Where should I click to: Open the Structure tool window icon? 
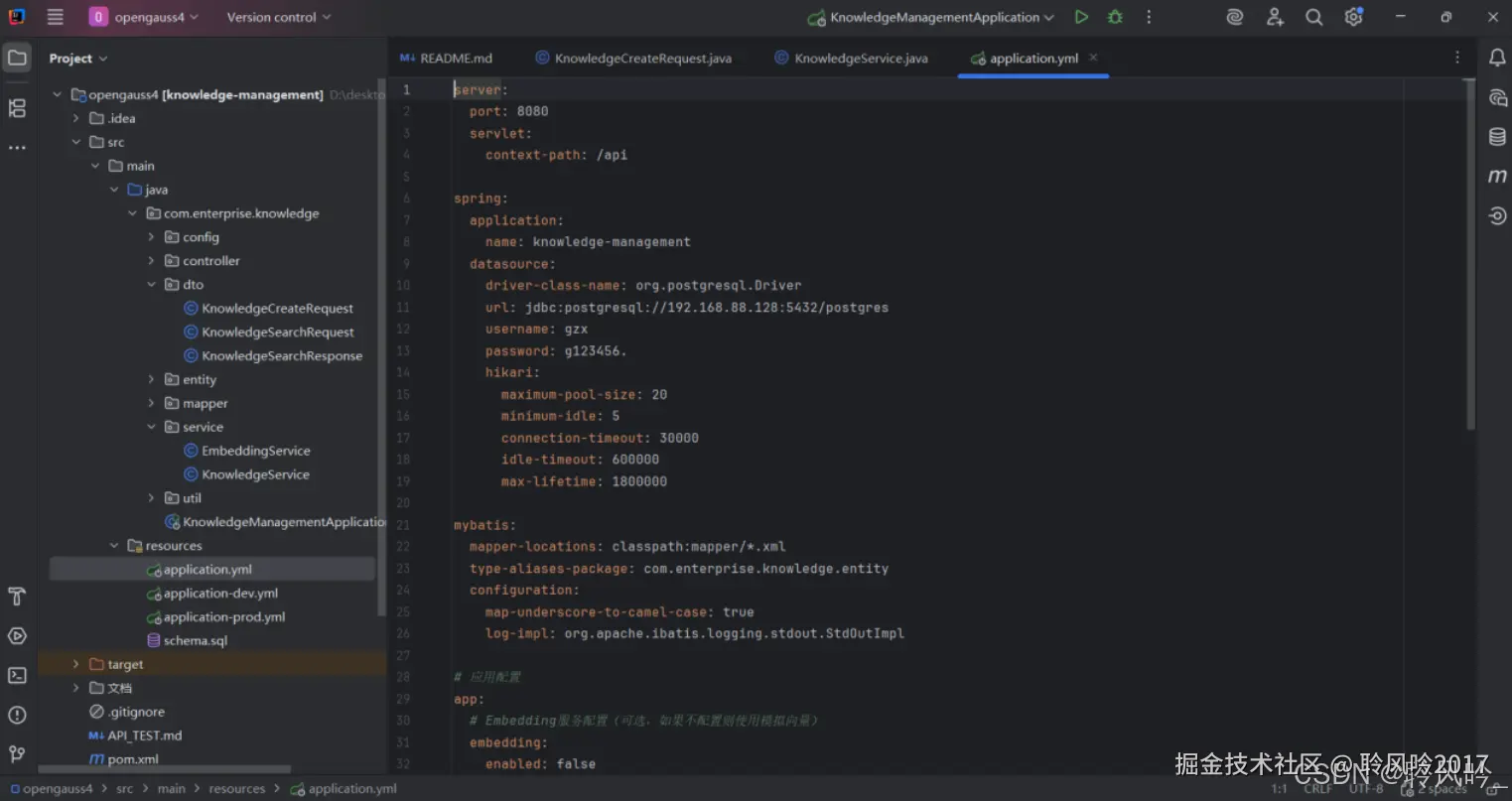[17, 108]
